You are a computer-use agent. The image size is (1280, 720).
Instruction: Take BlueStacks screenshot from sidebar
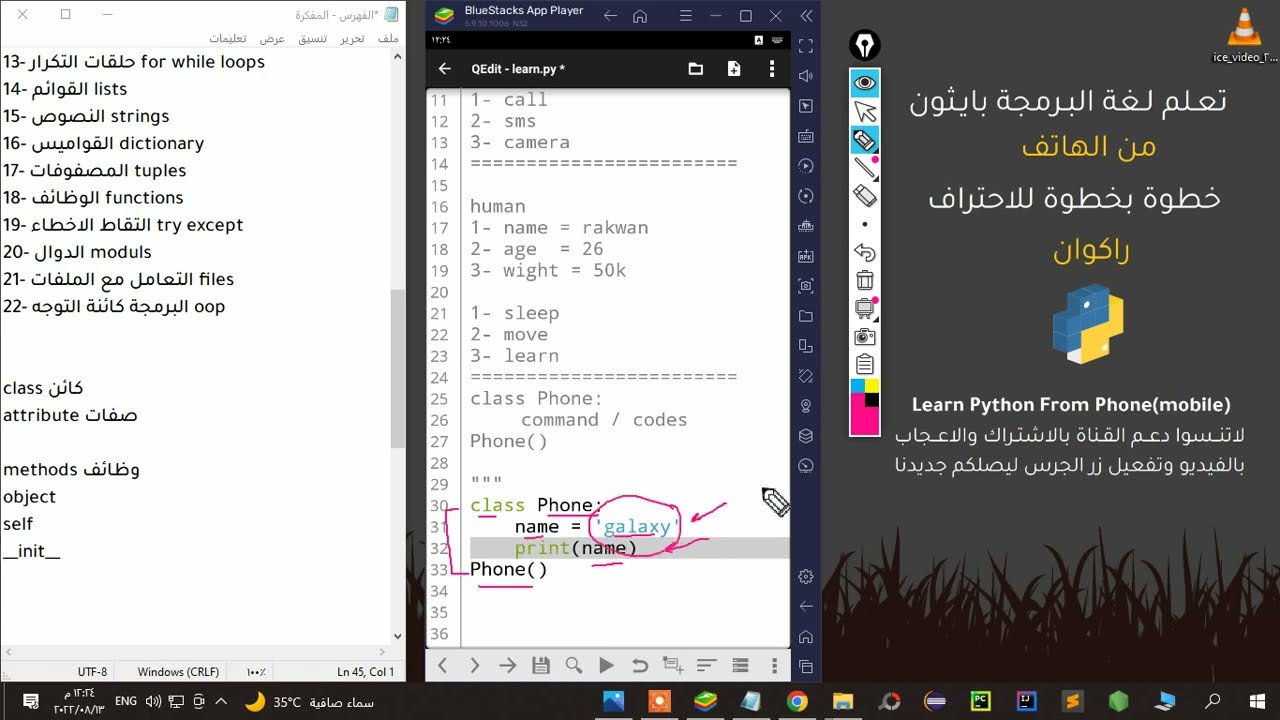(806, 286)
